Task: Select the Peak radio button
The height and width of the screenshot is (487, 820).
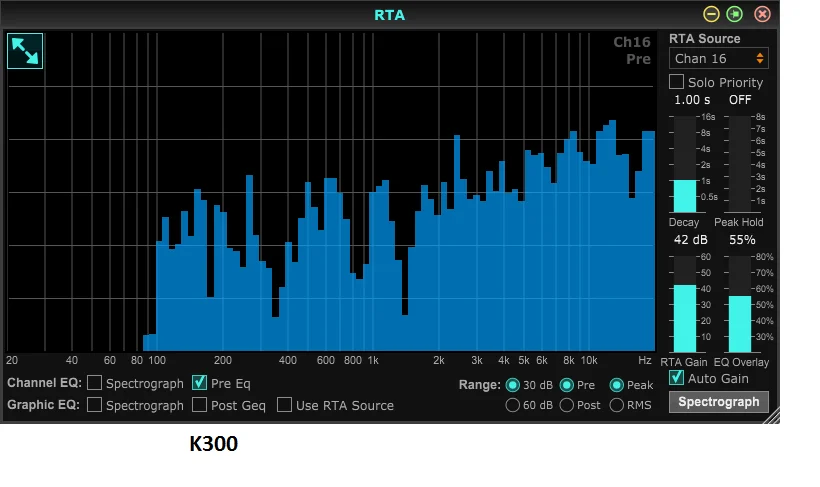Action: (617, 385)
